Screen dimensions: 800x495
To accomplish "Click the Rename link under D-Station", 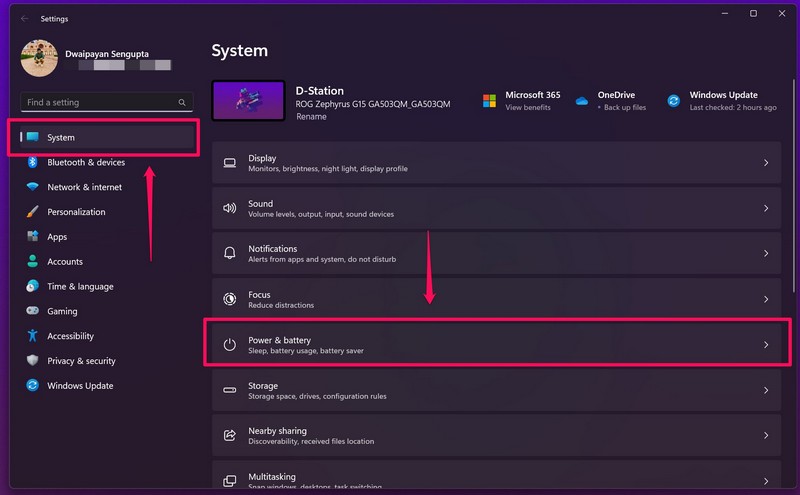I will pyautogui.click(x=310, y=117).
